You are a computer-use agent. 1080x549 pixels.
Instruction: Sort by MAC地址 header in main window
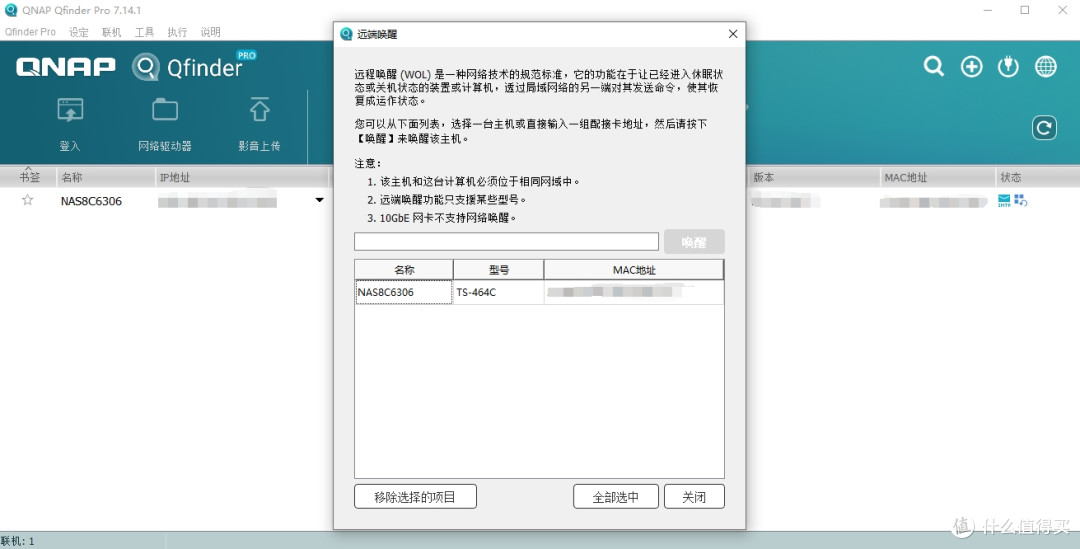click(x=937, y=177)
